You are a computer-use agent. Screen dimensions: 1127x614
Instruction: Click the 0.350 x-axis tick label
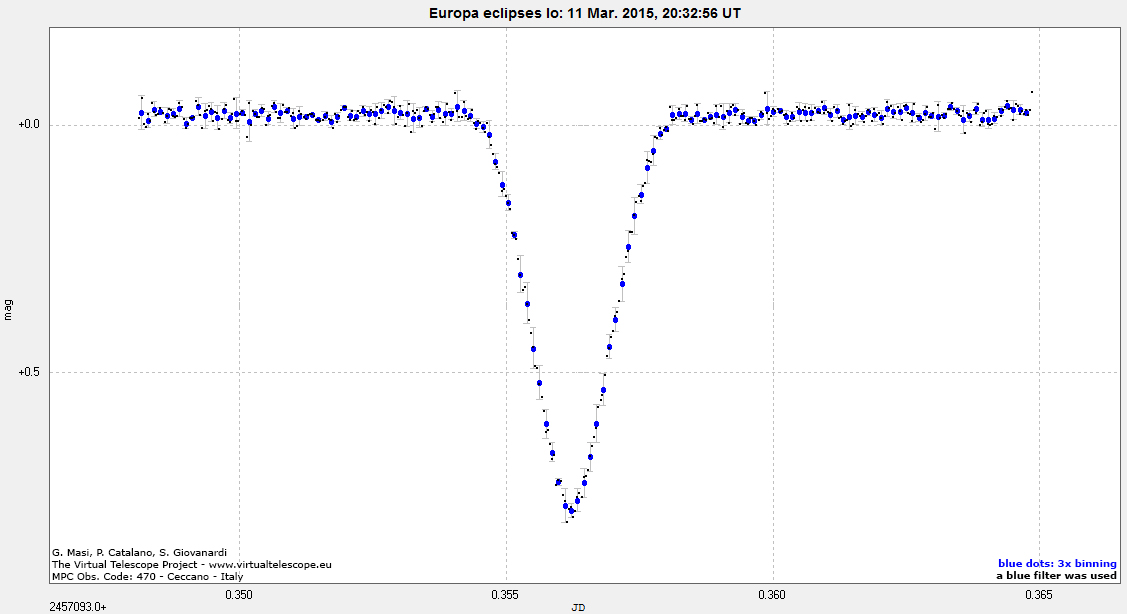(239, 595)
